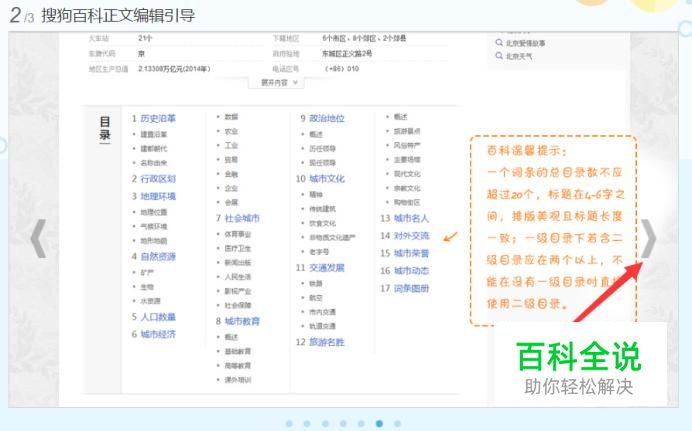Click the 金融 sub-item

click(231, 174)
